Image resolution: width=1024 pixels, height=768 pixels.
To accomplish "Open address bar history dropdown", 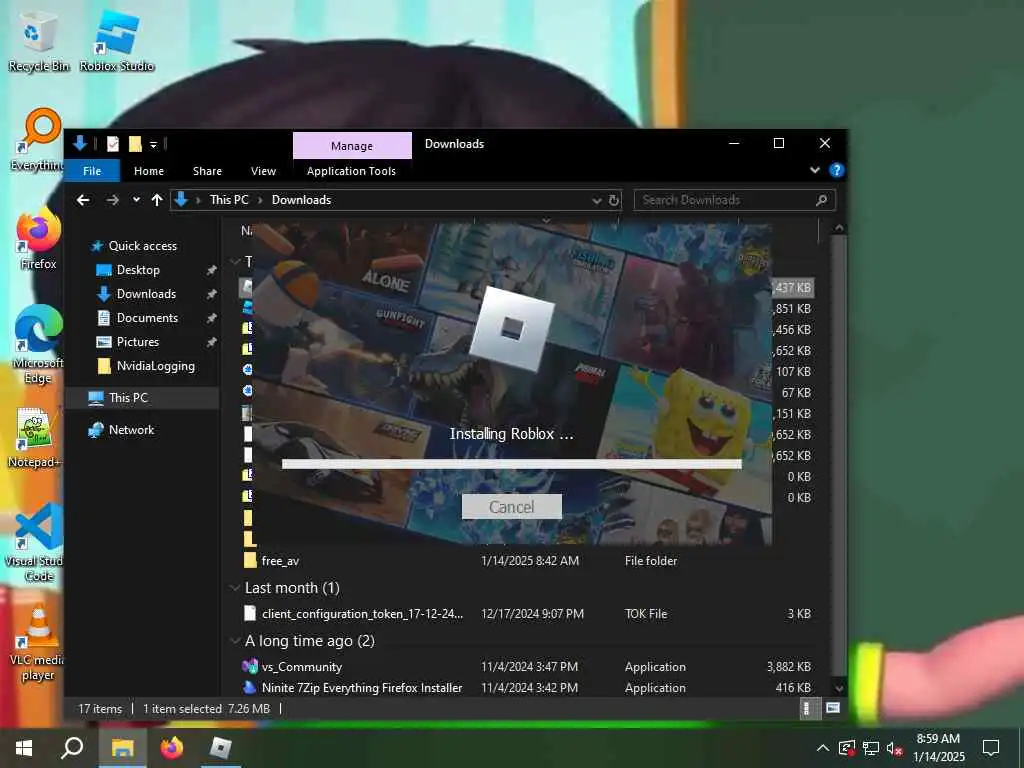I will pyautogui.click(x=596, y=200).
